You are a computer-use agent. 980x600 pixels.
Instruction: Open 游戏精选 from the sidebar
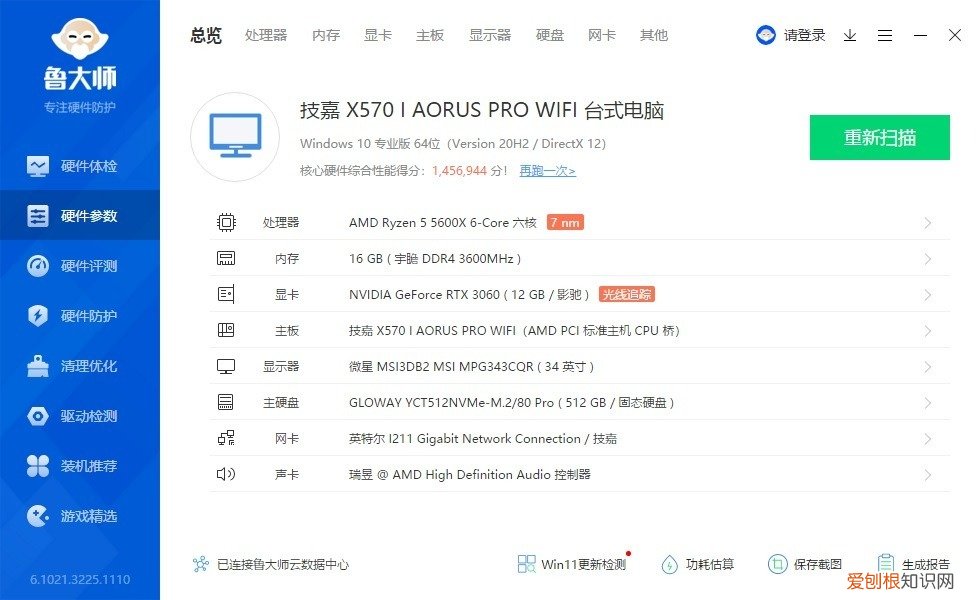[x=80, y=516]
